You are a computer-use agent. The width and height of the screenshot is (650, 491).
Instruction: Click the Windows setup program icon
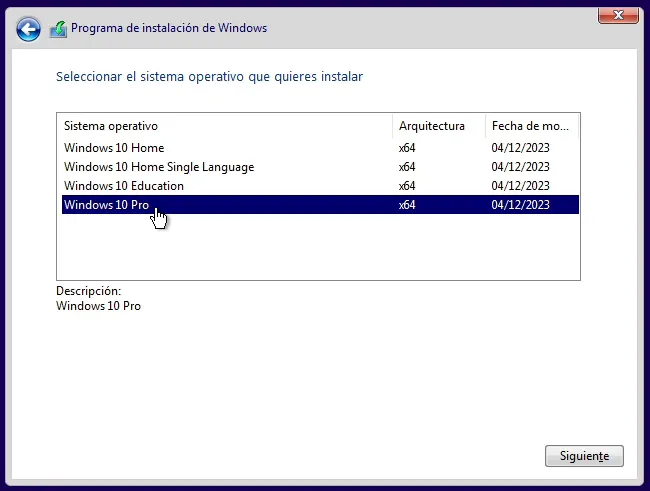point(58,29)
